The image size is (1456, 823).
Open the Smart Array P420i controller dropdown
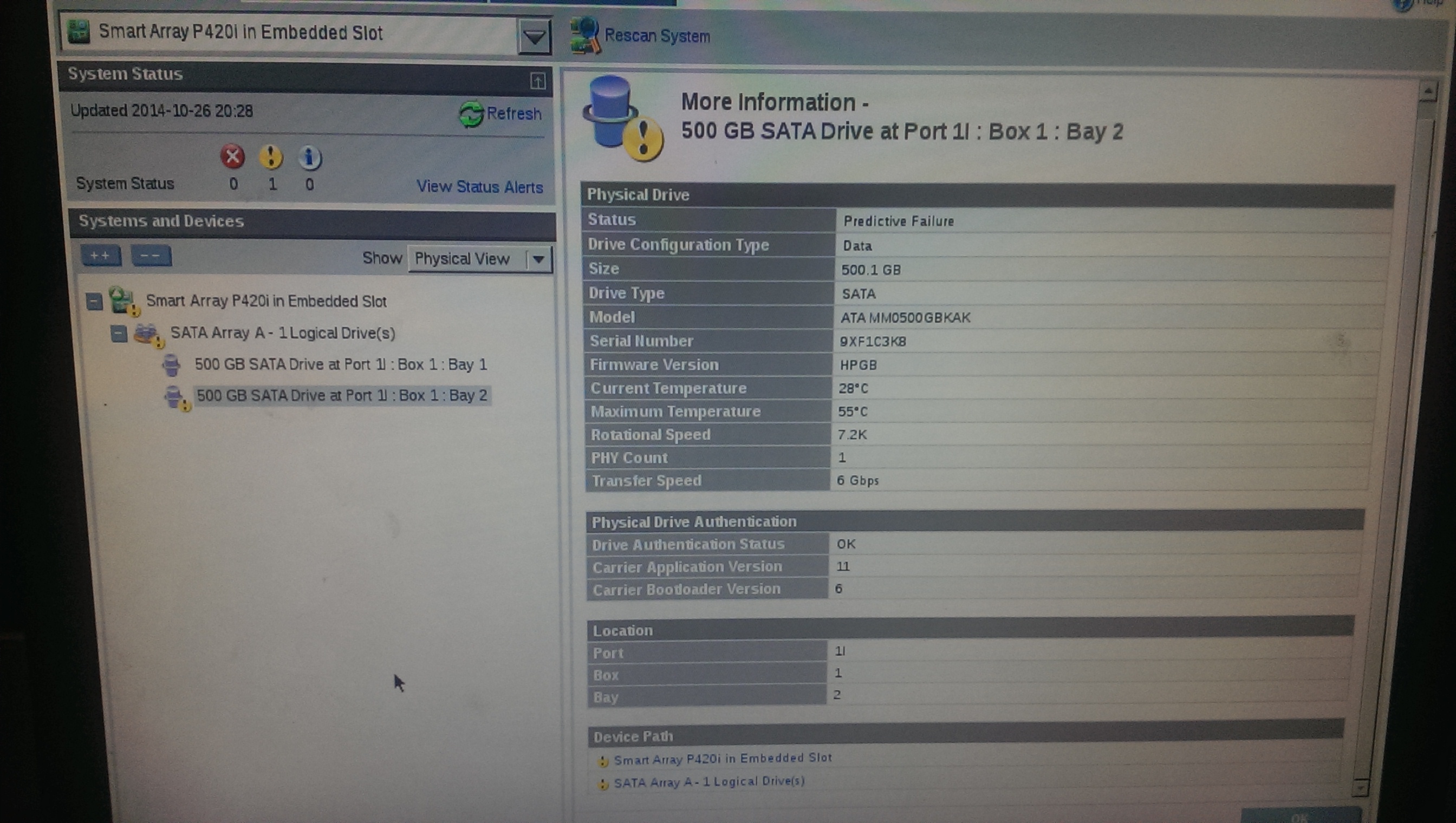pos(305,34)
